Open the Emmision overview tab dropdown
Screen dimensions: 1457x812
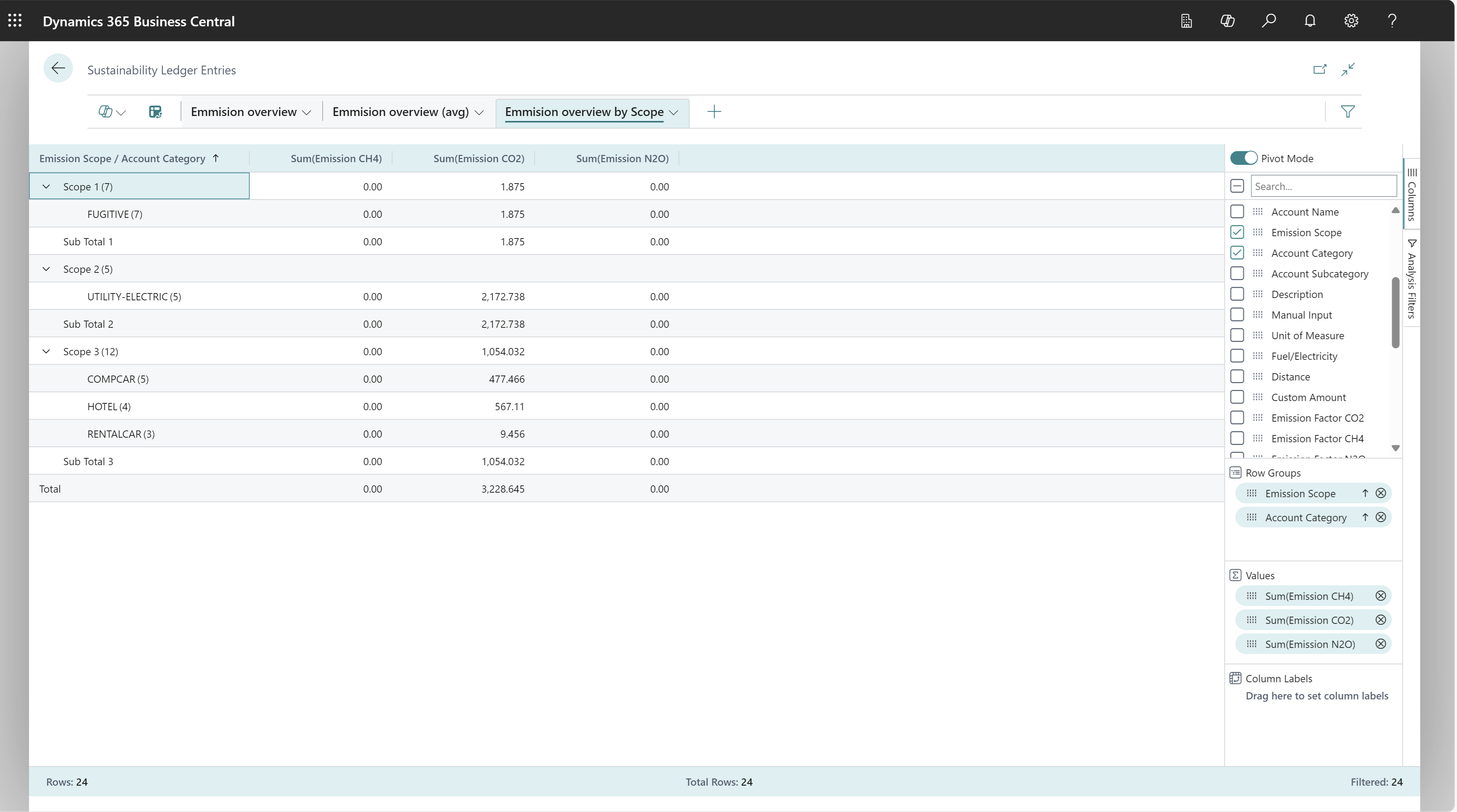307,112
